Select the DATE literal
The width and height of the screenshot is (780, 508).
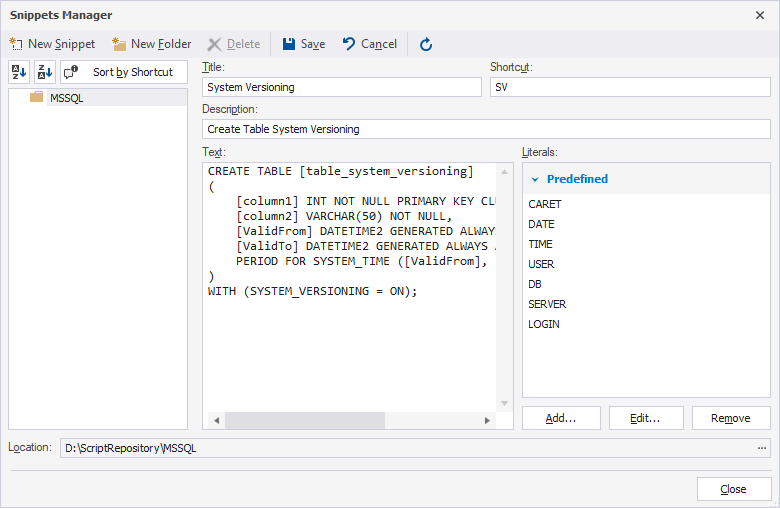[x=541, y=224]
